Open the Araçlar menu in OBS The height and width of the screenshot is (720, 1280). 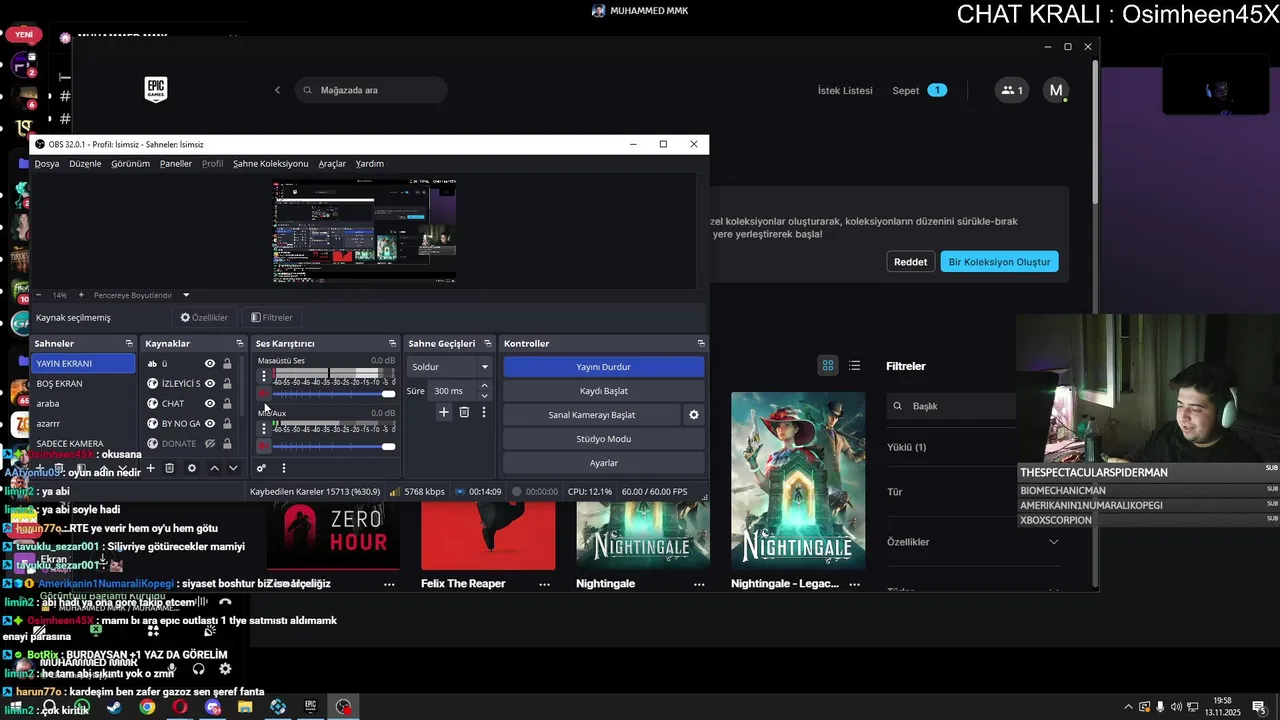pos(332,163)
